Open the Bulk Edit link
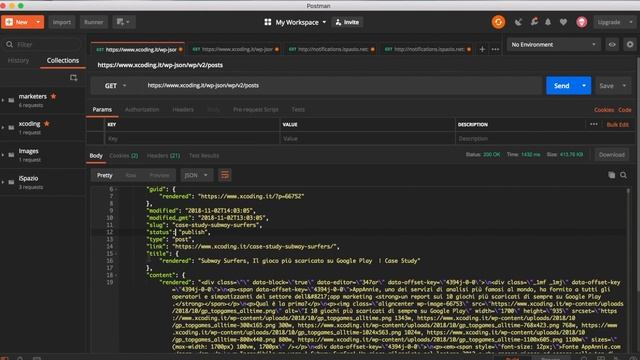 tap(618, 124)
